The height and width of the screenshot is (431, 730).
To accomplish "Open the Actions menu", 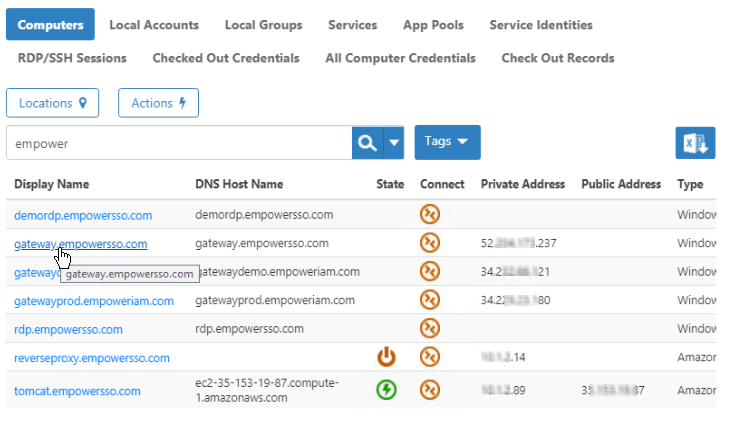I will click(158, 103).
